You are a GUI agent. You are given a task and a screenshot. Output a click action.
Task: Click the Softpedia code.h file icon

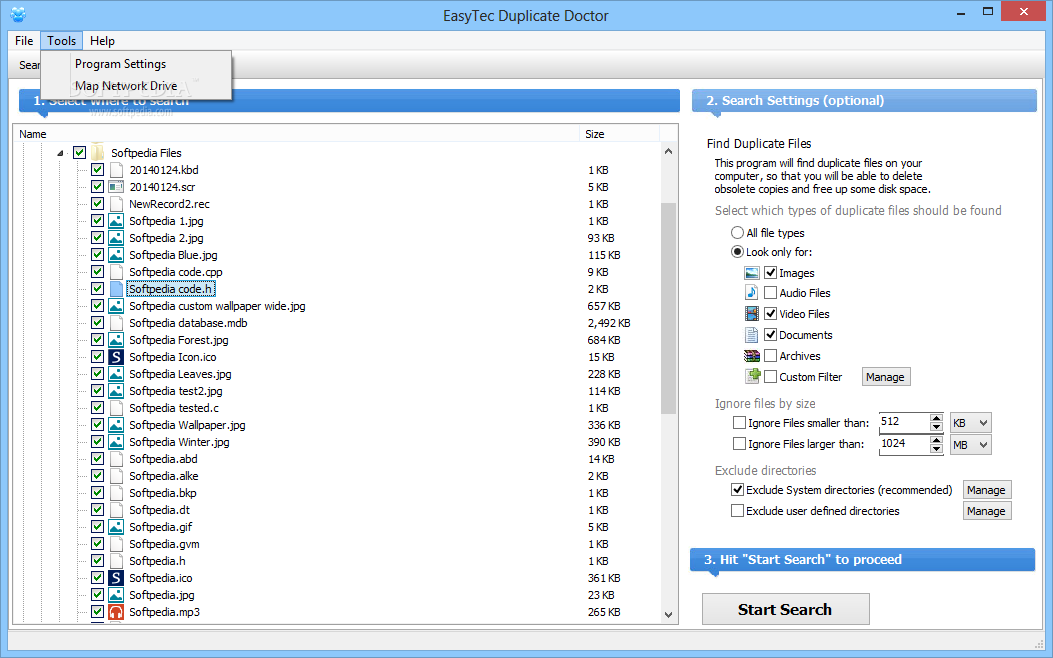pyautogui.click(x=116, y=289)
